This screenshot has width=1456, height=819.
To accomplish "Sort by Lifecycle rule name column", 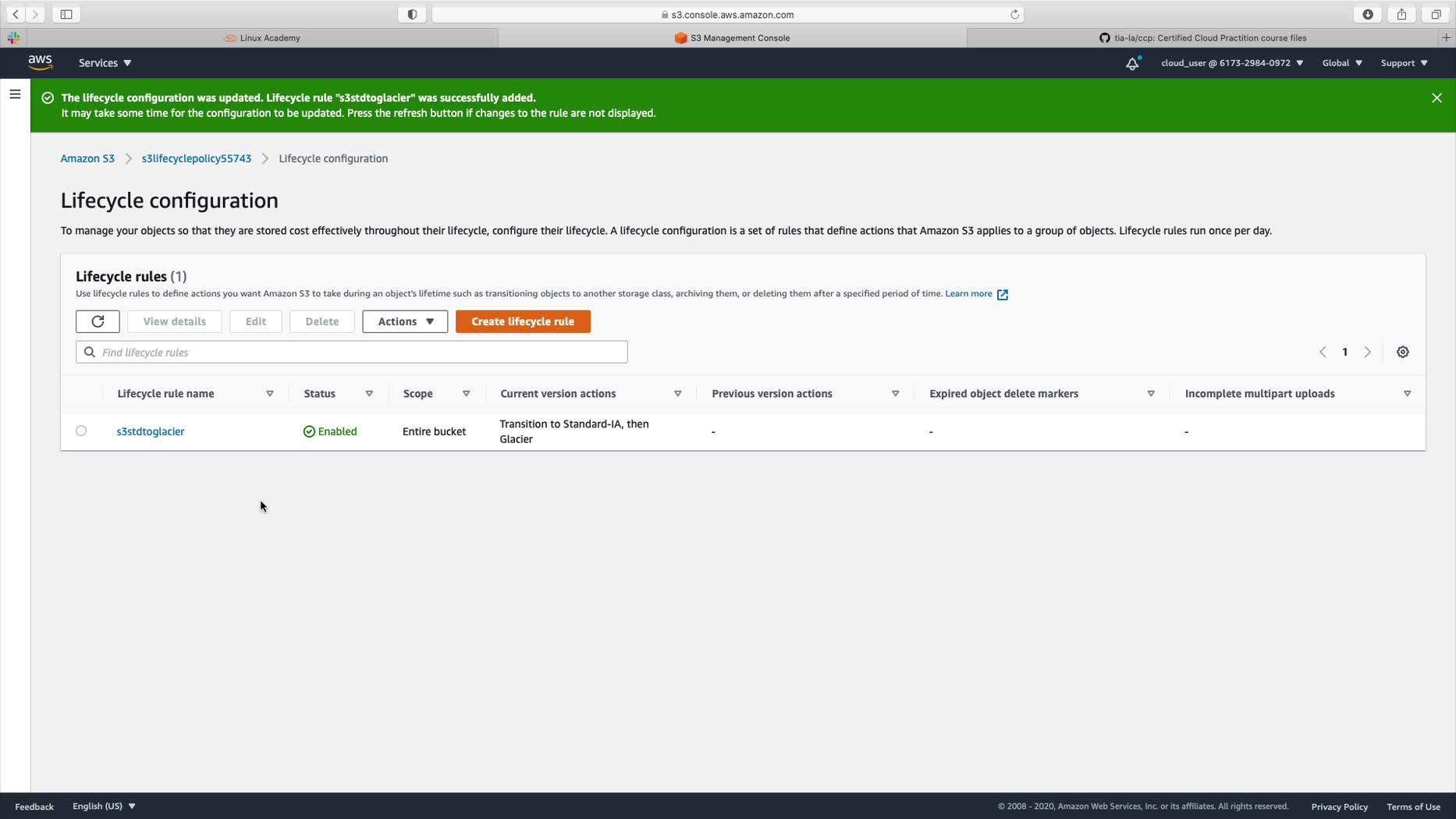I will pos(270,394).
